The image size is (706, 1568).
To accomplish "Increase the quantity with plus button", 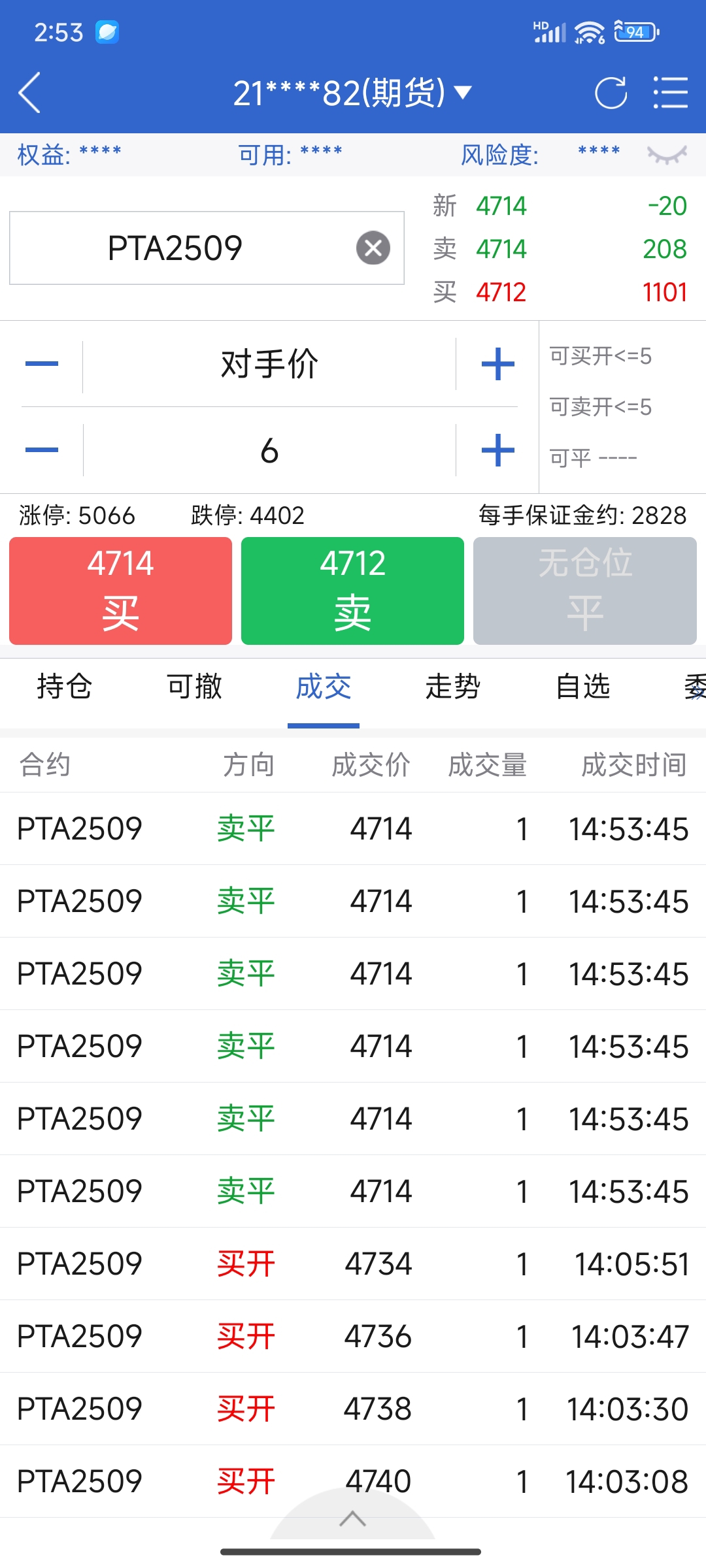I will (x=498, y=450).
